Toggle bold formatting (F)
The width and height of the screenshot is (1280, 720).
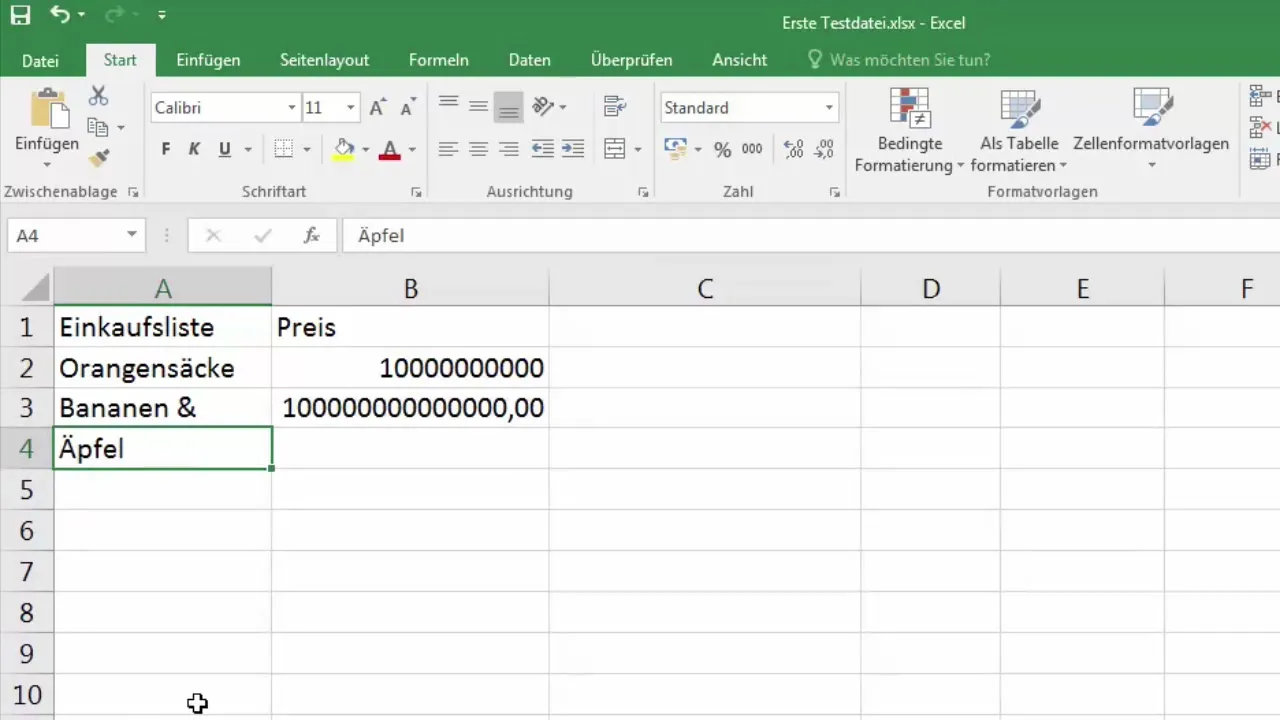[166, 149]
